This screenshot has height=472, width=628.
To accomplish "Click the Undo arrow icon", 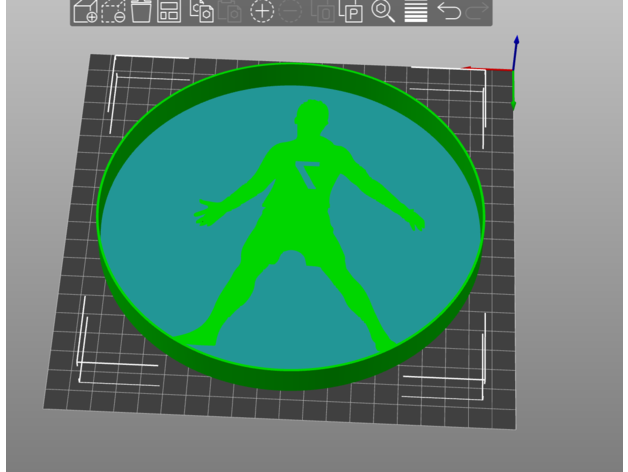I will [x=449, y=12].
